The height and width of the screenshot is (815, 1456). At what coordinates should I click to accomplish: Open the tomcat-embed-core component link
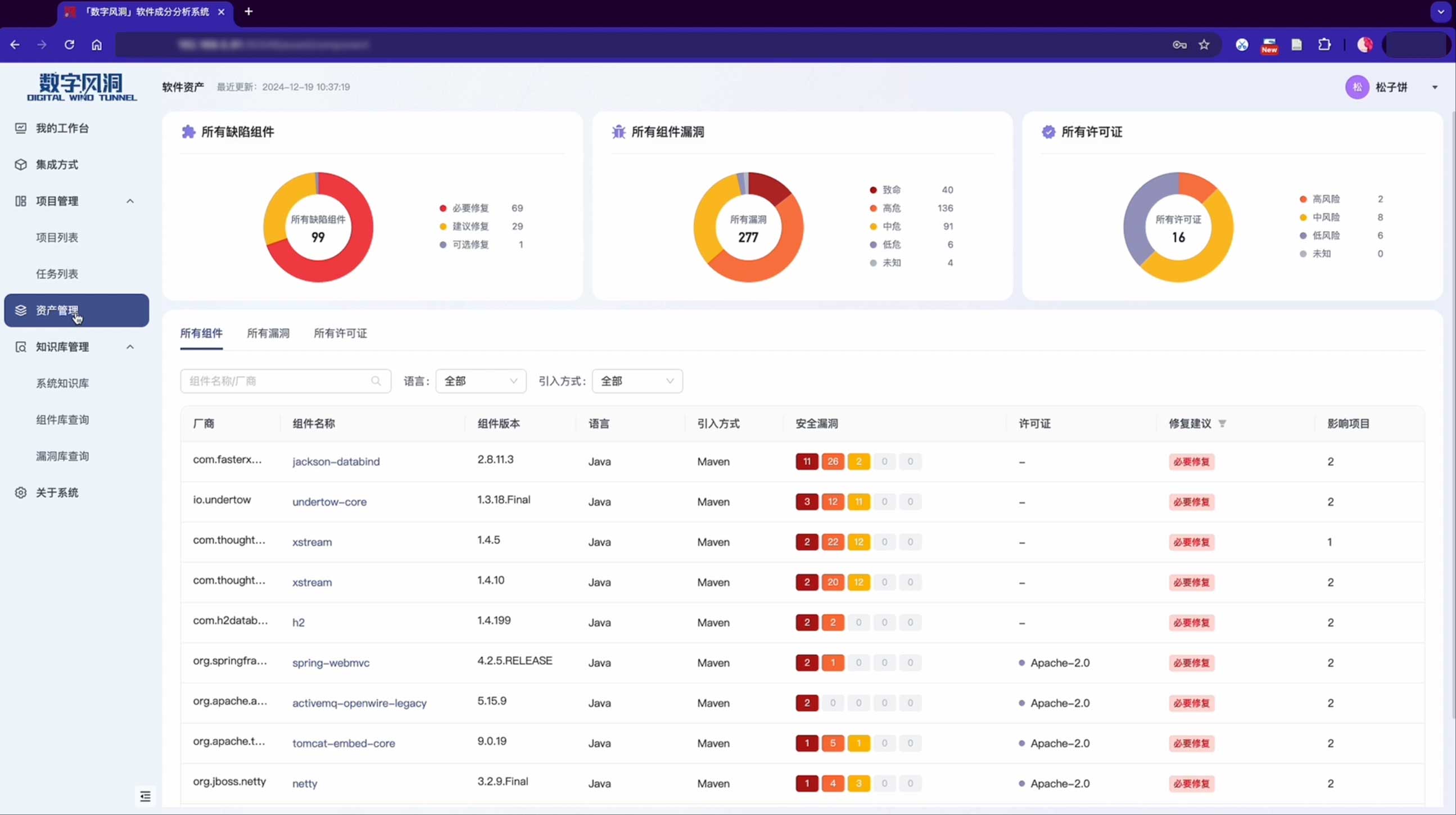pyautogui.click(x=343, y=743)
